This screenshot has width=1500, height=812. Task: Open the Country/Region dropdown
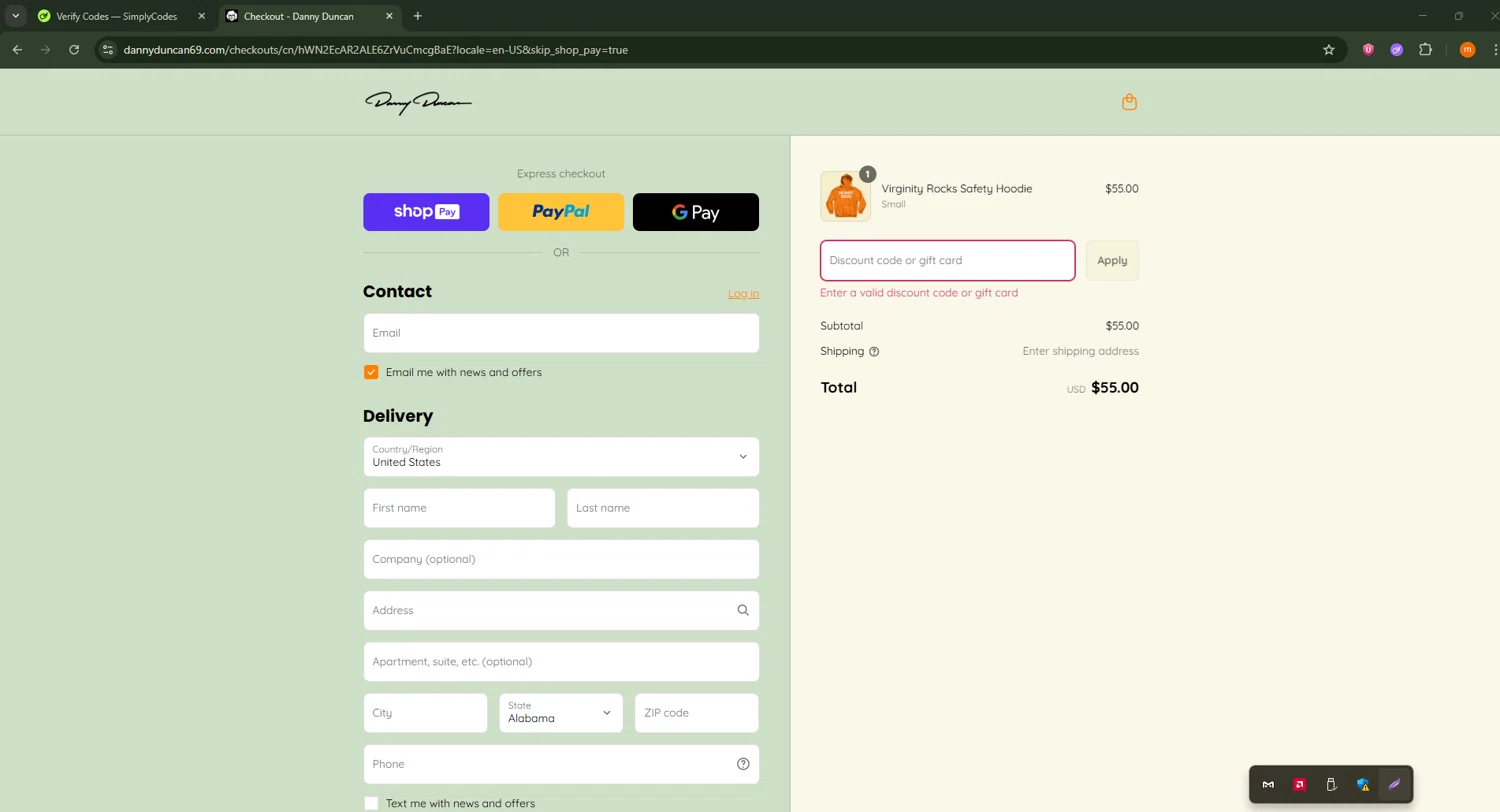[x=561, y=457]
